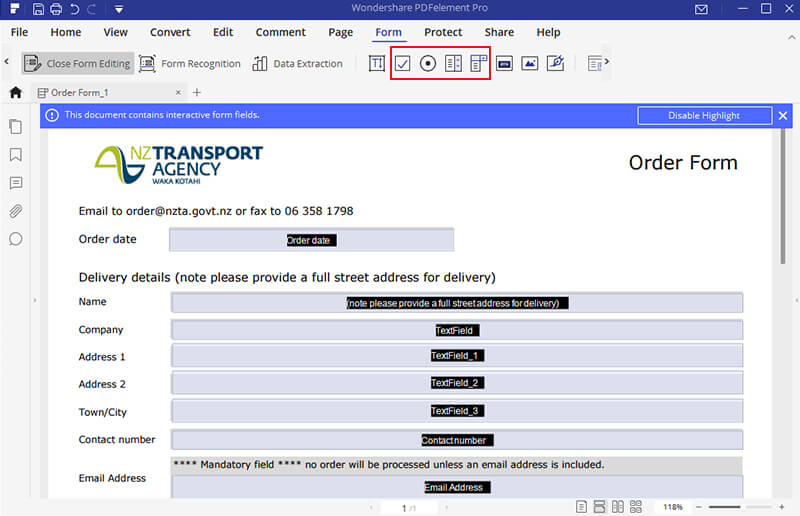Switch to two-page continuous view
The width and height of the screenshot is (800, 516).
pos(636,507)
